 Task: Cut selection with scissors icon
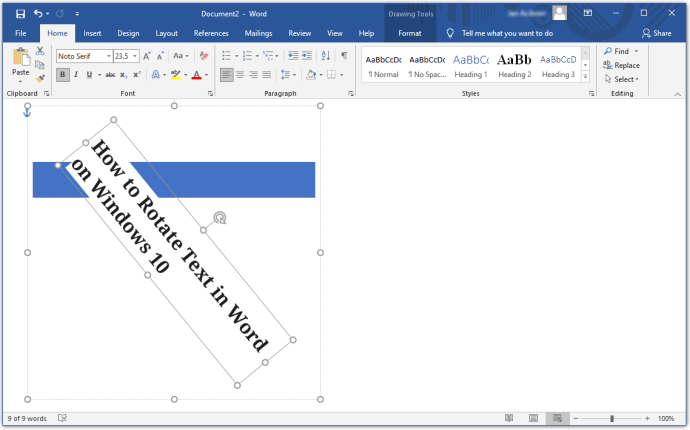tap(40, 51)
